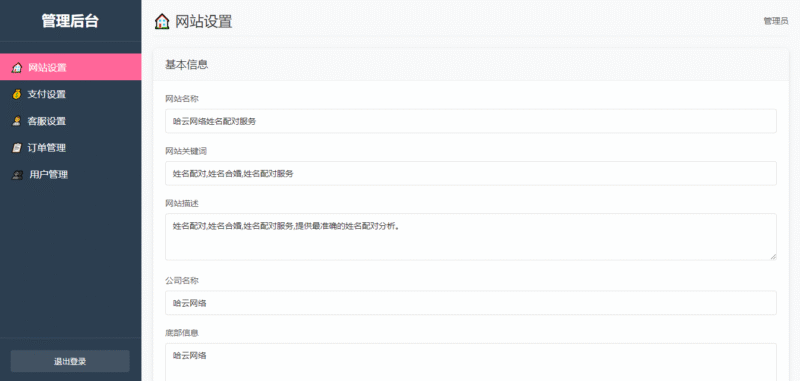Select 订单管理 from the sidebar
The width and height of the screenshot is (800, 381).
[70, 148]
